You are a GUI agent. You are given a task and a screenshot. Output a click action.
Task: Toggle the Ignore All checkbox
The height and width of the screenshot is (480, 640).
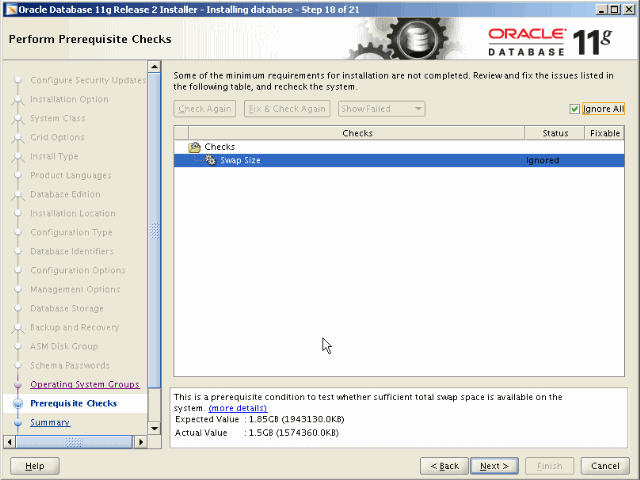pos(574,109)
